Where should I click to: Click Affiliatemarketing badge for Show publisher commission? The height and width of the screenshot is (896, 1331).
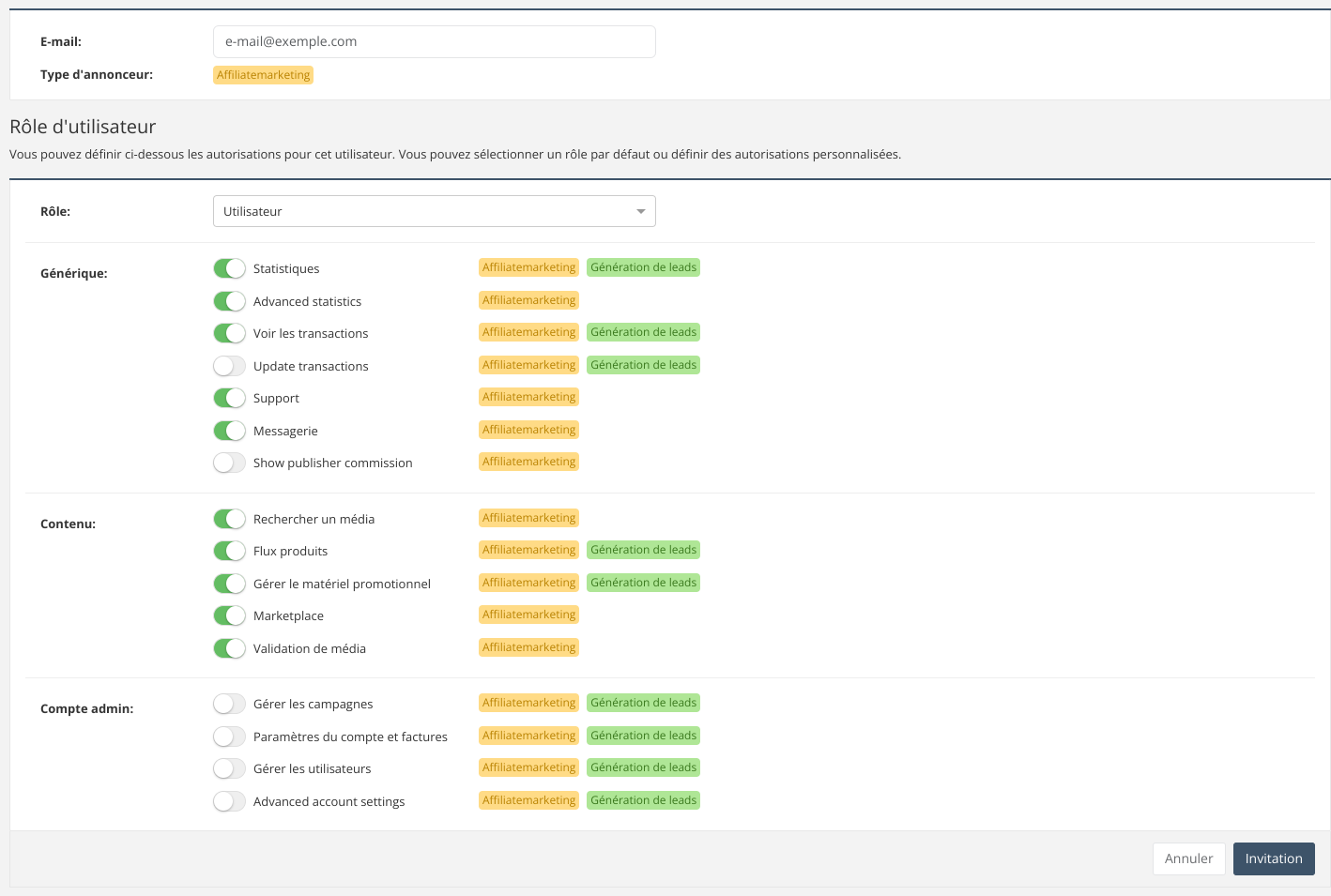pyautogui.click(x=528, y=462)
